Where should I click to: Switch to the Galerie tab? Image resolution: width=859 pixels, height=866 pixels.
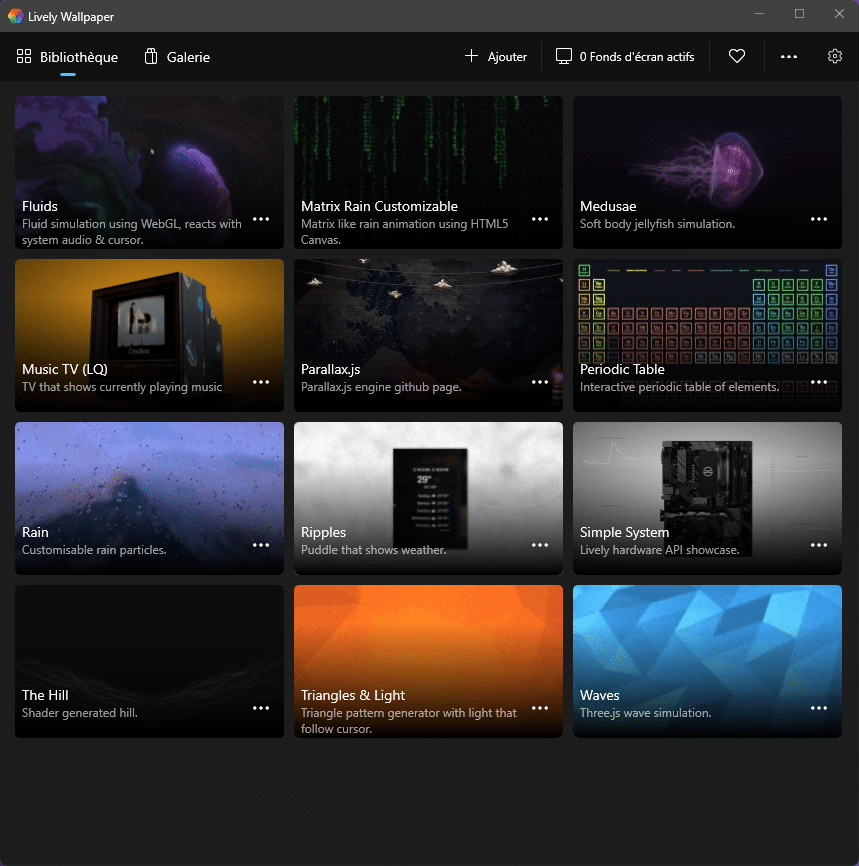click(177, 57)
